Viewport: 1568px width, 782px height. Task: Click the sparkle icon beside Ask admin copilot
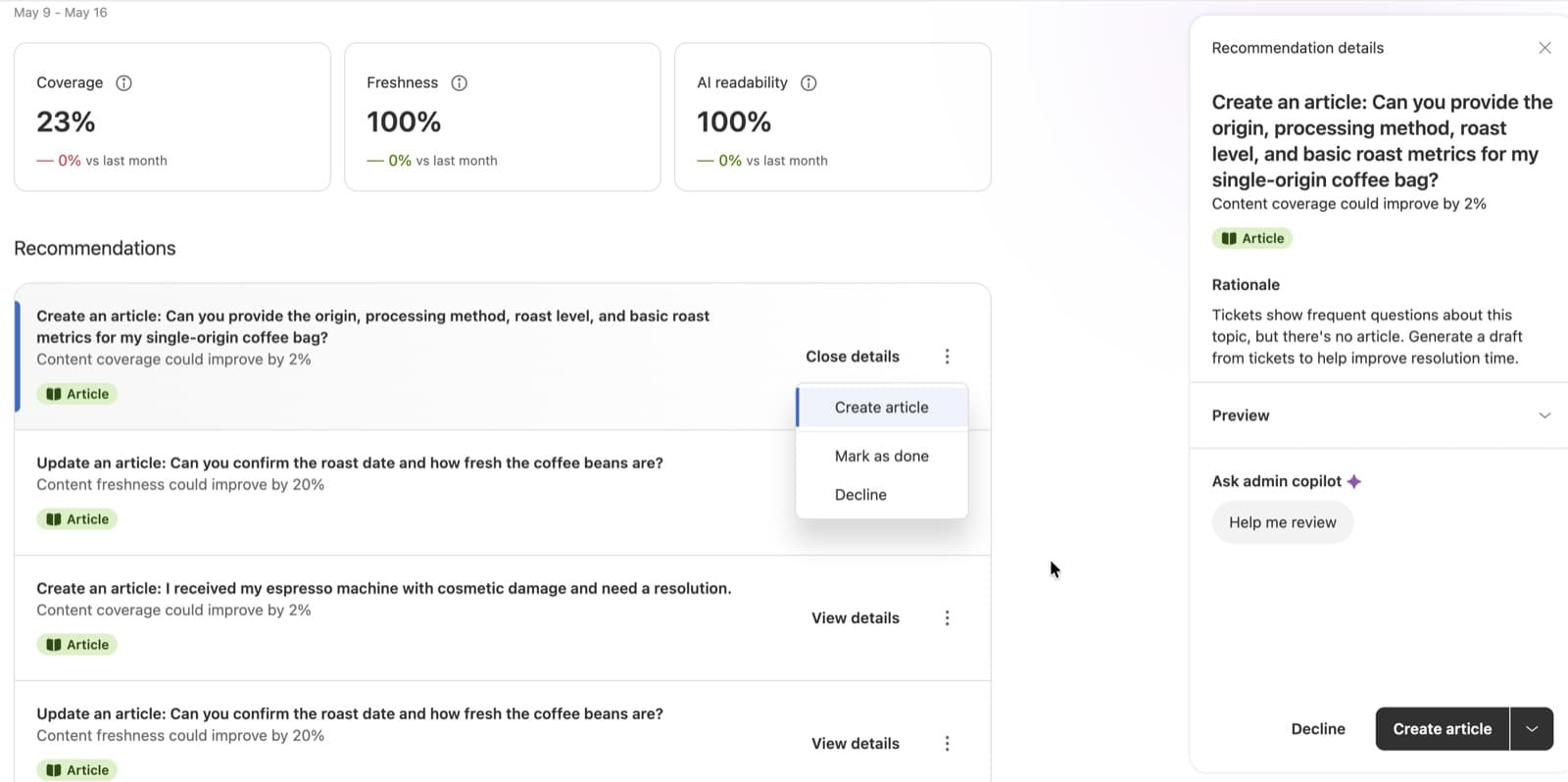pyautogui.click(x=1354, y=481)
